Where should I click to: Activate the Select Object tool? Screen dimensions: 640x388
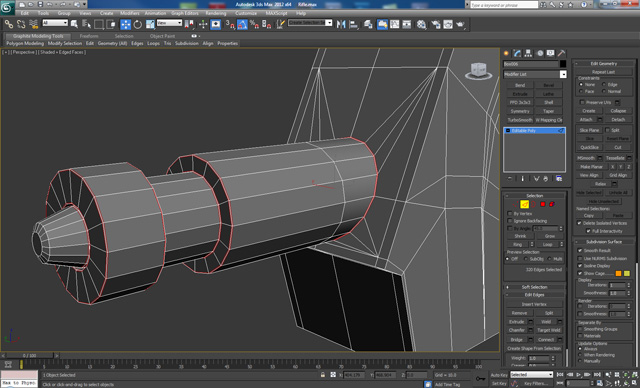tap(74, 24)
